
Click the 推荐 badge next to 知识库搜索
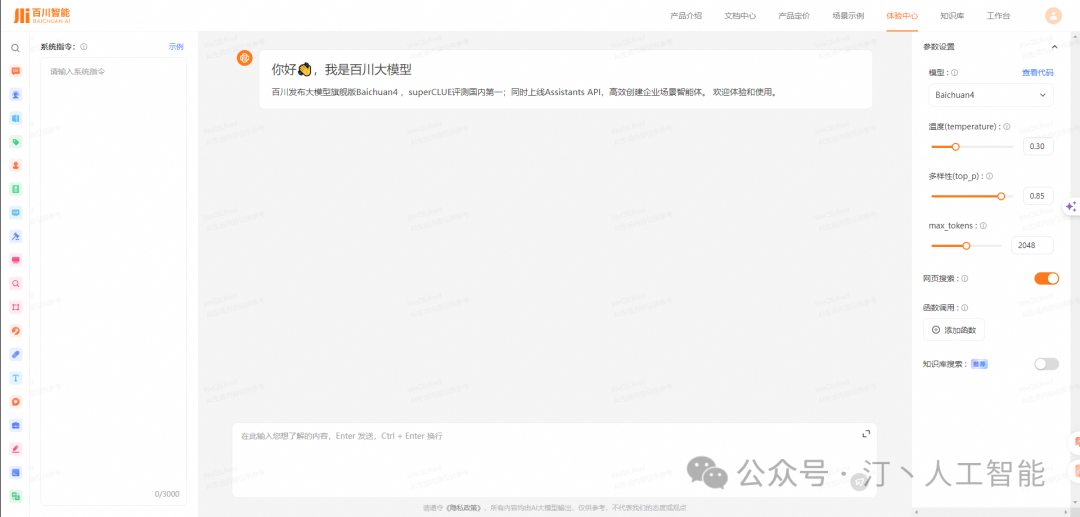[x=979, y=363]
